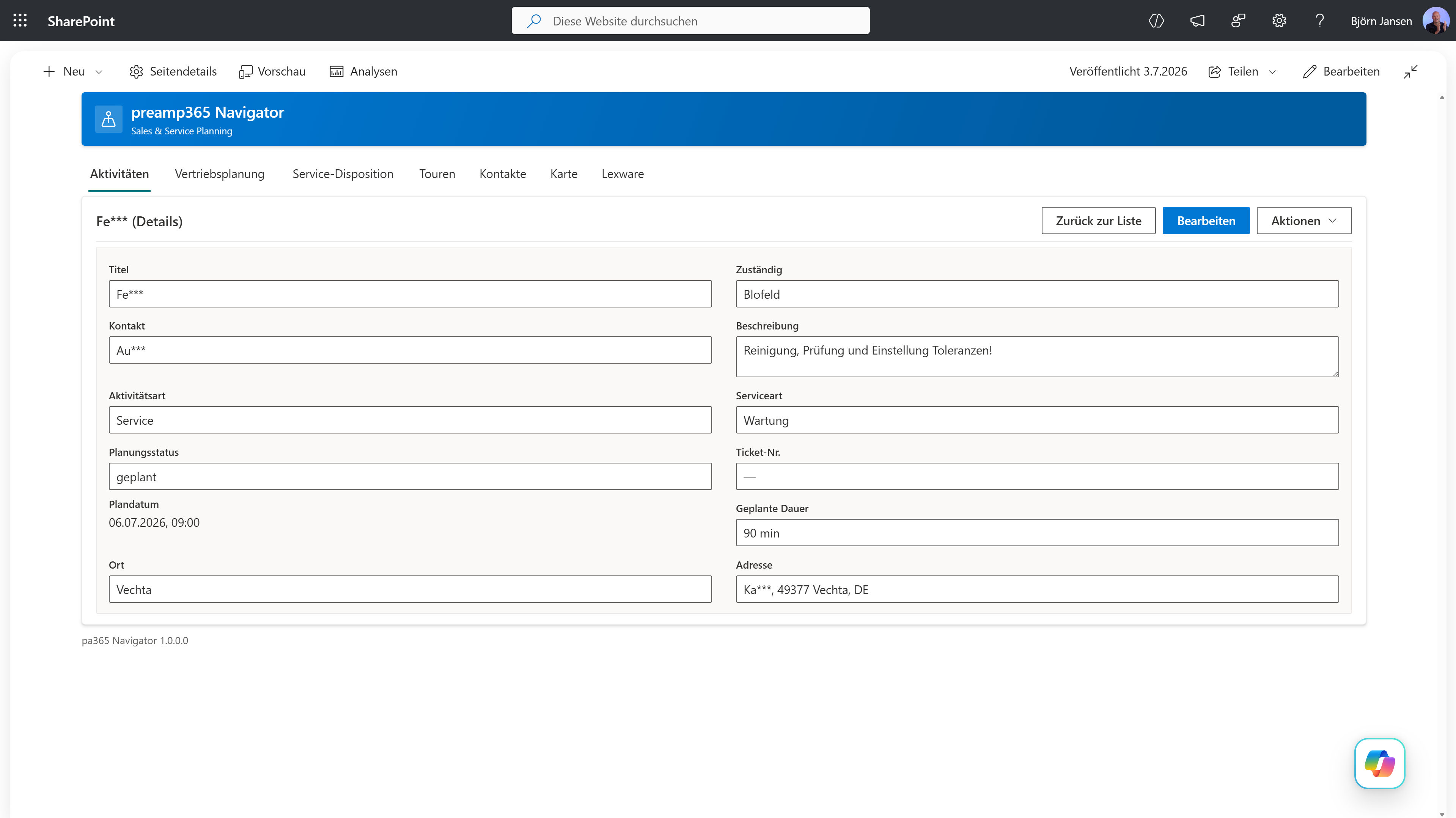Expand the Teilen dropdown chevron
This screenshot has width=1456, height=818.
pyautogui.click(x=1272, y=72)
